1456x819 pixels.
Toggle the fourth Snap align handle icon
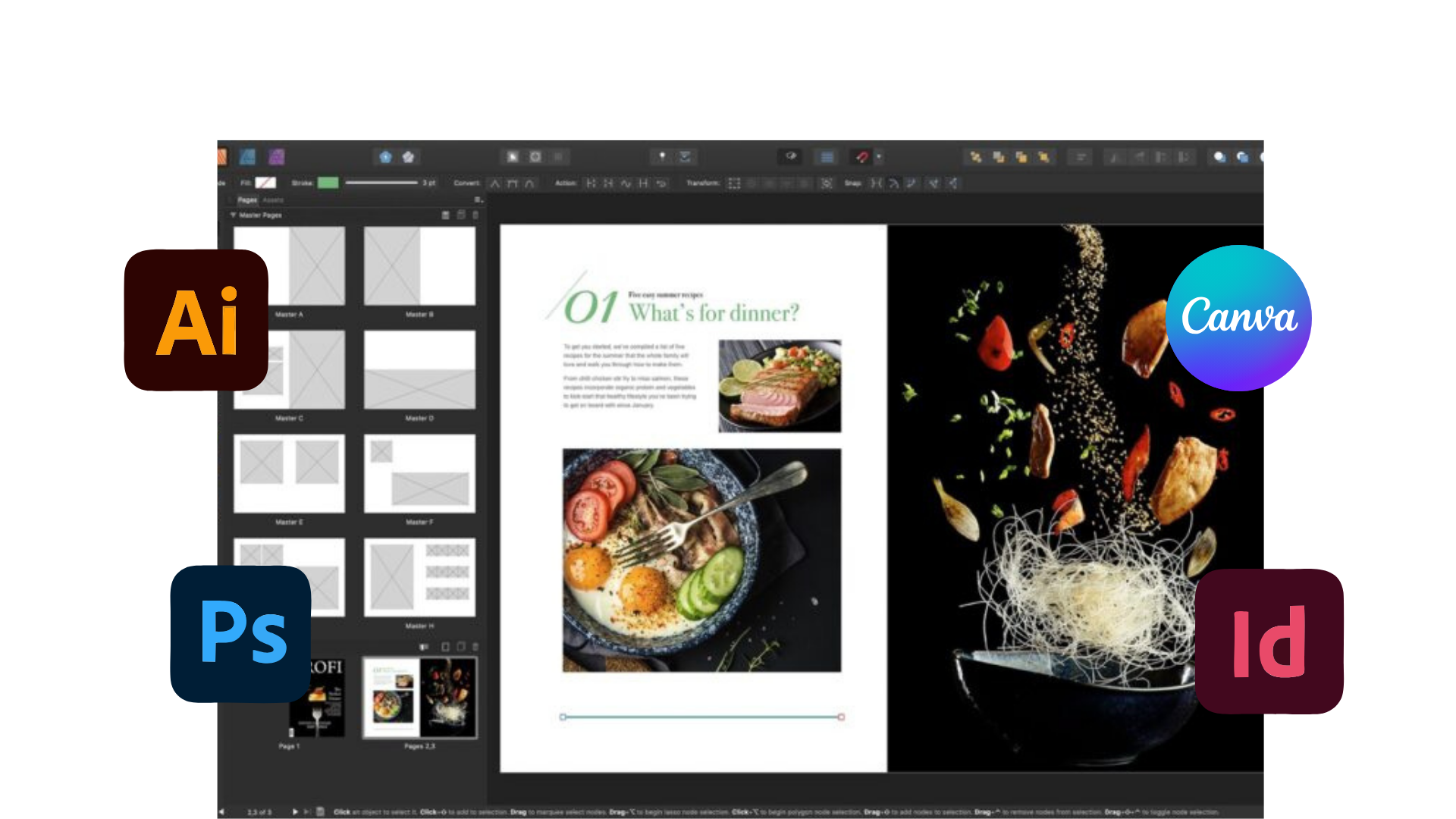(934, 184)
